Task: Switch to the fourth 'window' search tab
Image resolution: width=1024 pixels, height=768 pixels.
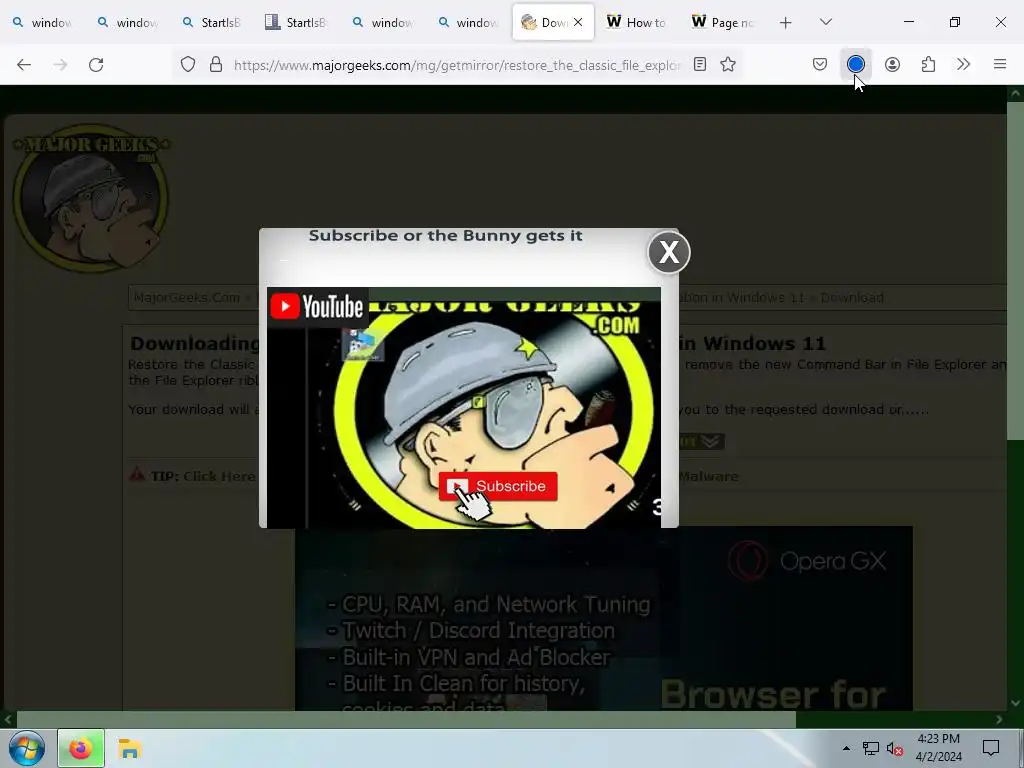Action: pos(467,22)
